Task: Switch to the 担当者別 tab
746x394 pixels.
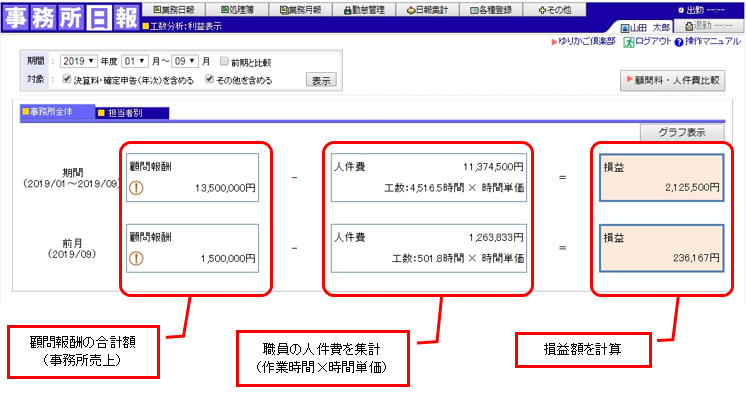Action: coord(132,113)
